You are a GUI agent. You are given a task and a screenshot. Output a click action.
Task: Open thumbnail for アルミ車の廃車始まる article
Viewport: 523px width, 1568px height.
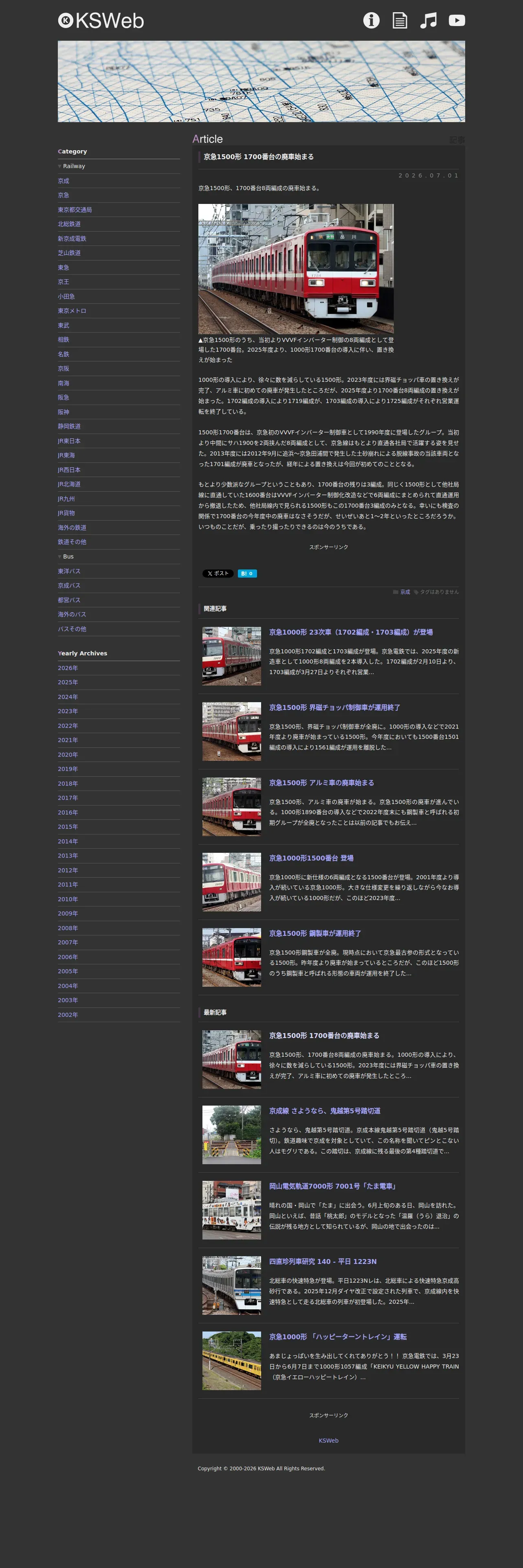pos(231,807)
